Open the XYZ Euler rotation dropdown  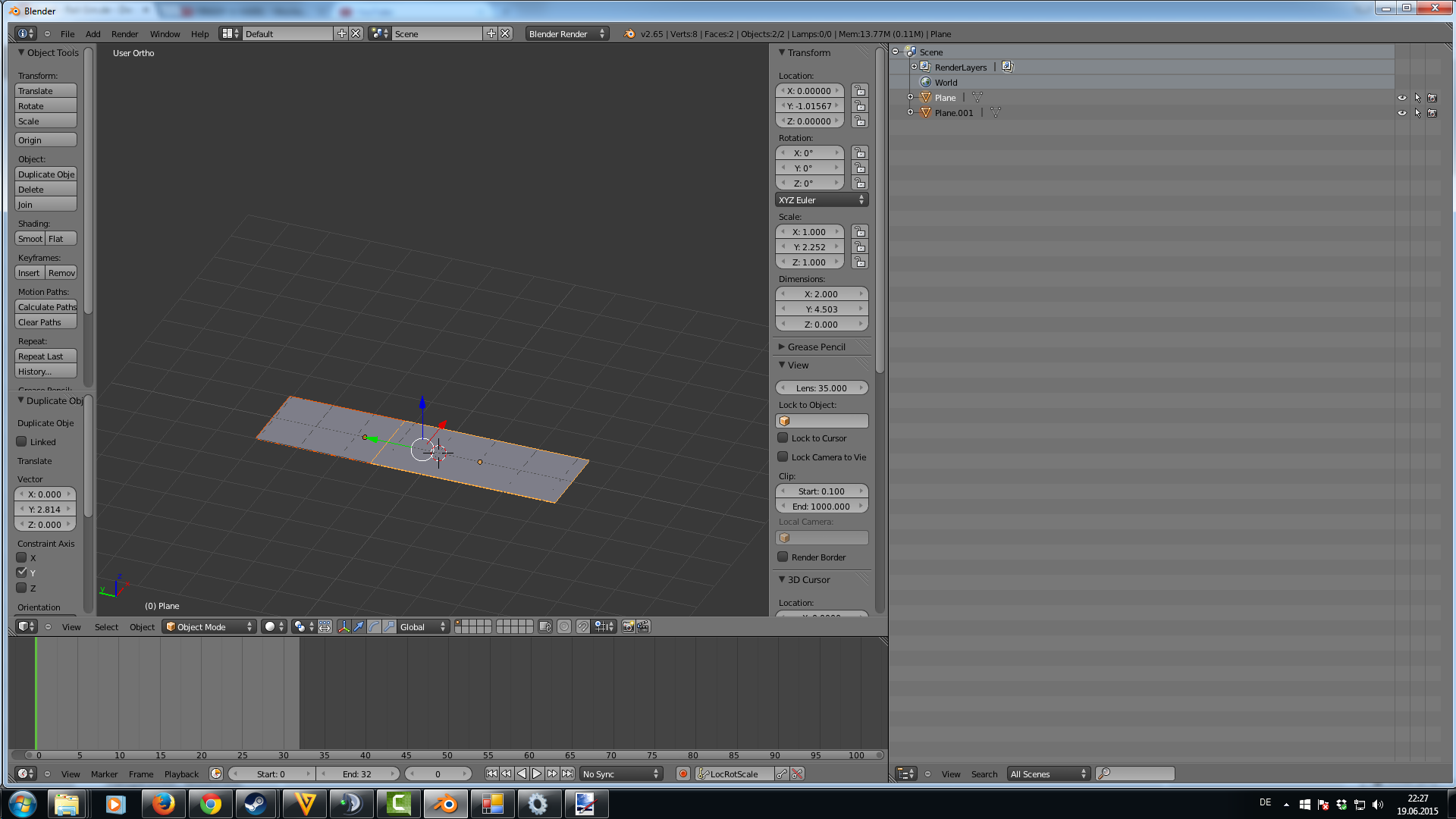tap(821, 200)
